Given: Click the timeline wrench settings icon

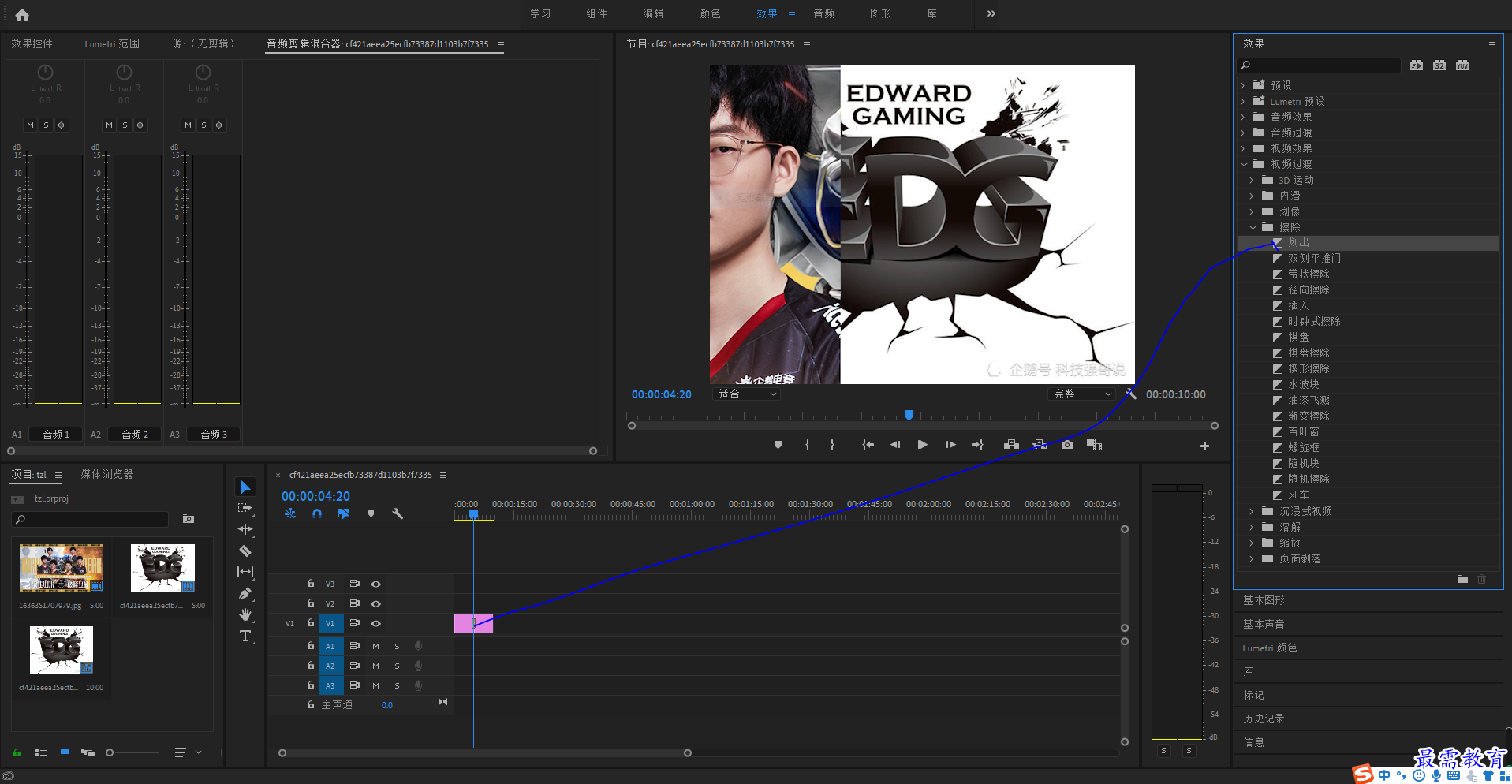Looking at the screenshot, I should pyautogui.click(x=398, y=513).
